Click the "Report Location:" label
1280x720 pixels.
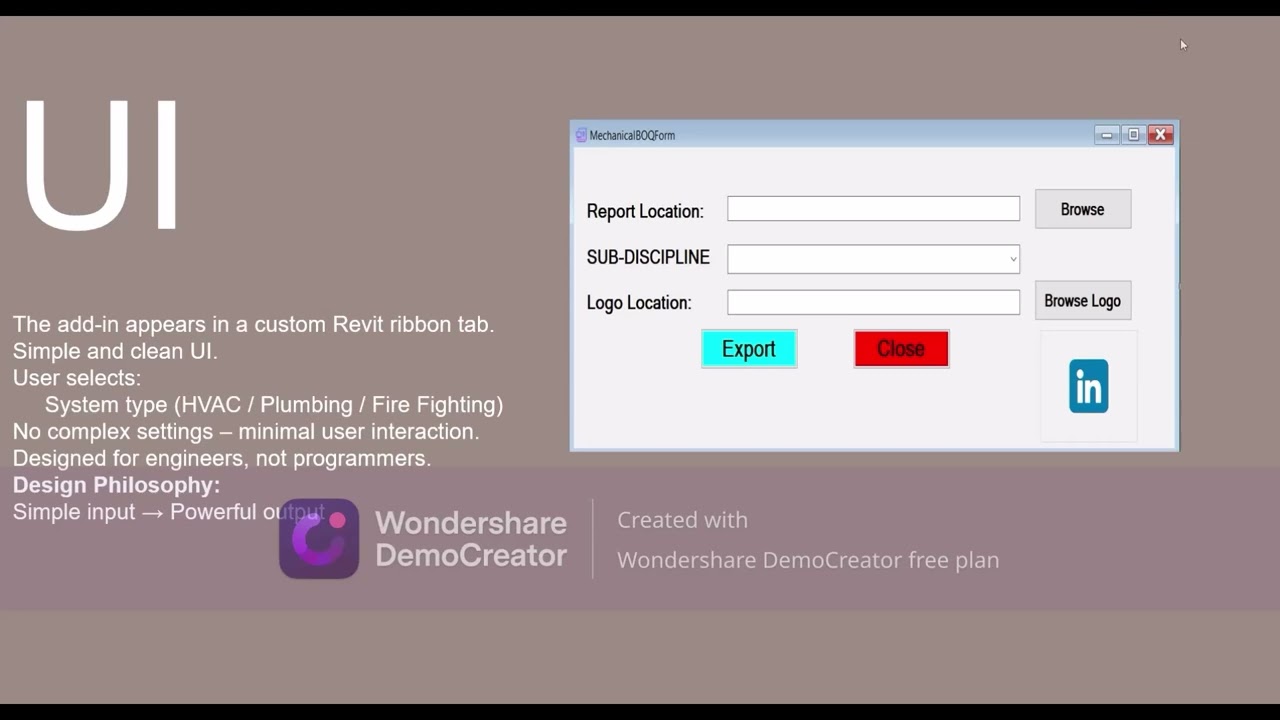pos(645,211)
